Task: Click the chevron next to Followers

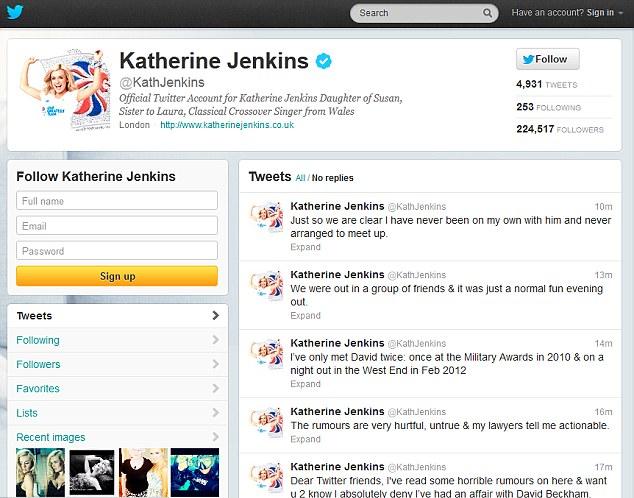Action: (x=216, y=364)
